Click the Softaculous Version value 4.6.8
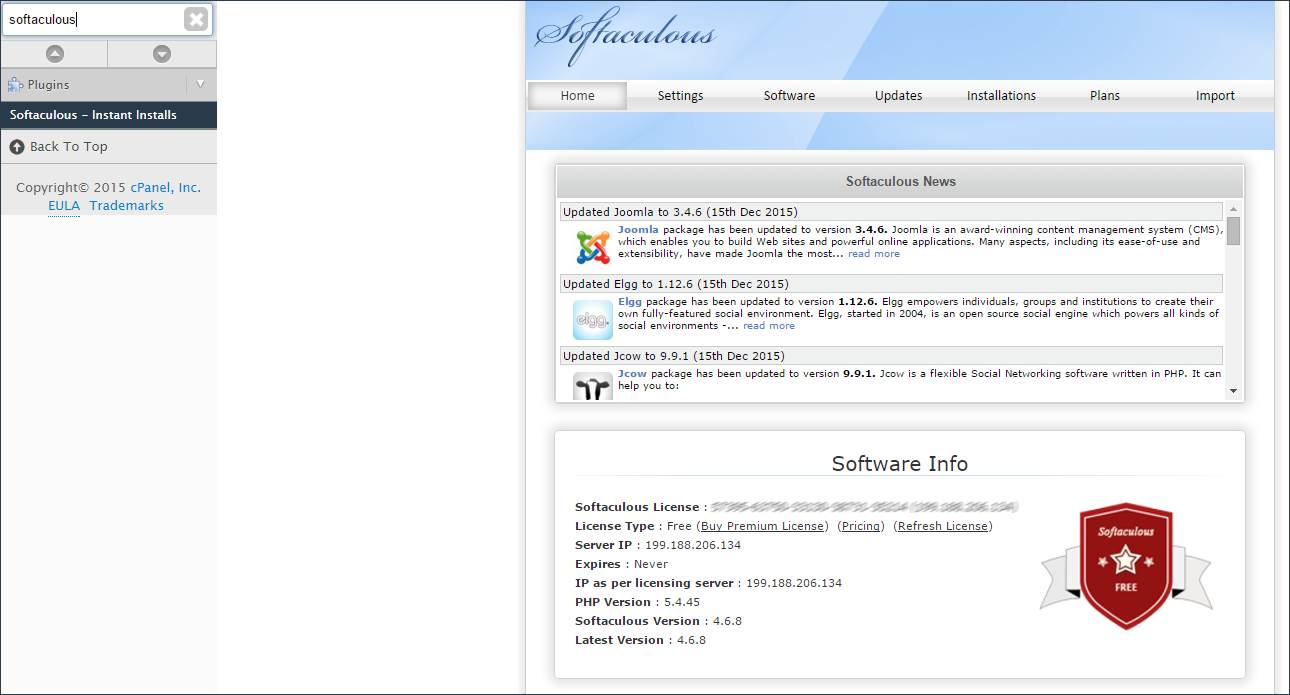The height and width of the screenshot is (695, 1290). [x=727, y=621]
